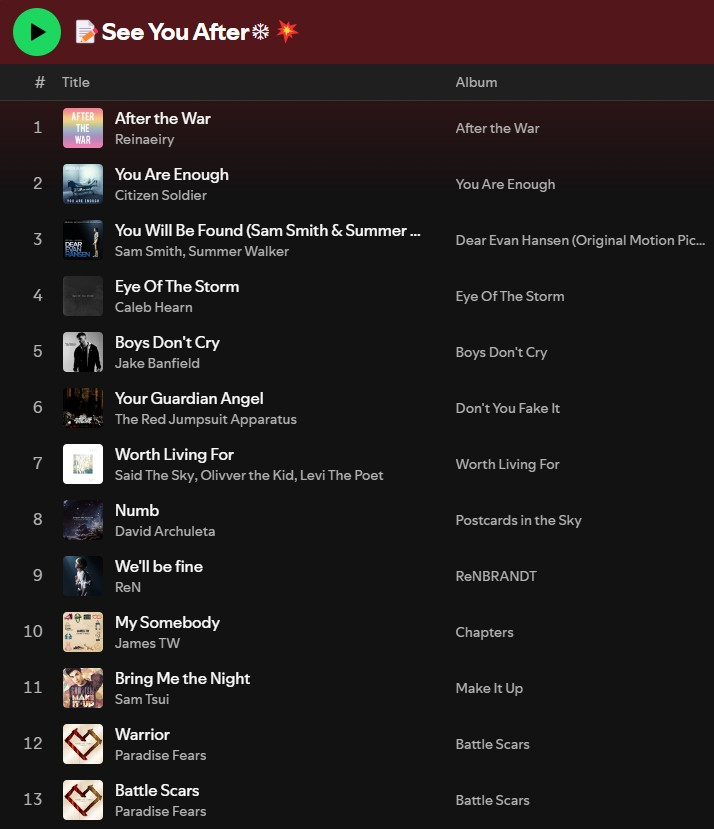Open artist Citizen Soldier
714x829 pixels.
[x=161, y=195]
